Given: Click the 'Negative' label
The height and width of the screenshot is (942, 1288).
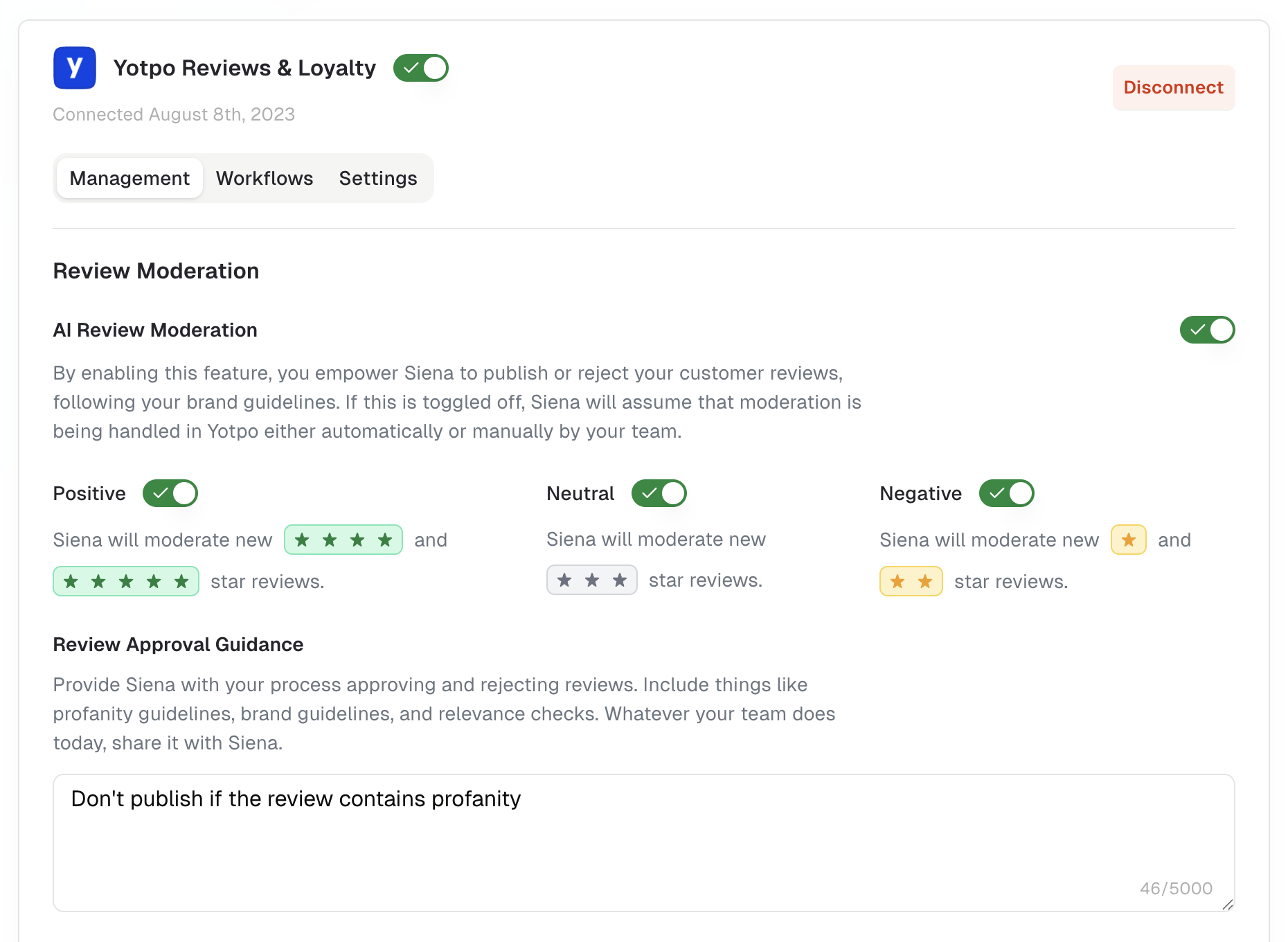Looking at the screenshot, I should (921, 493).
